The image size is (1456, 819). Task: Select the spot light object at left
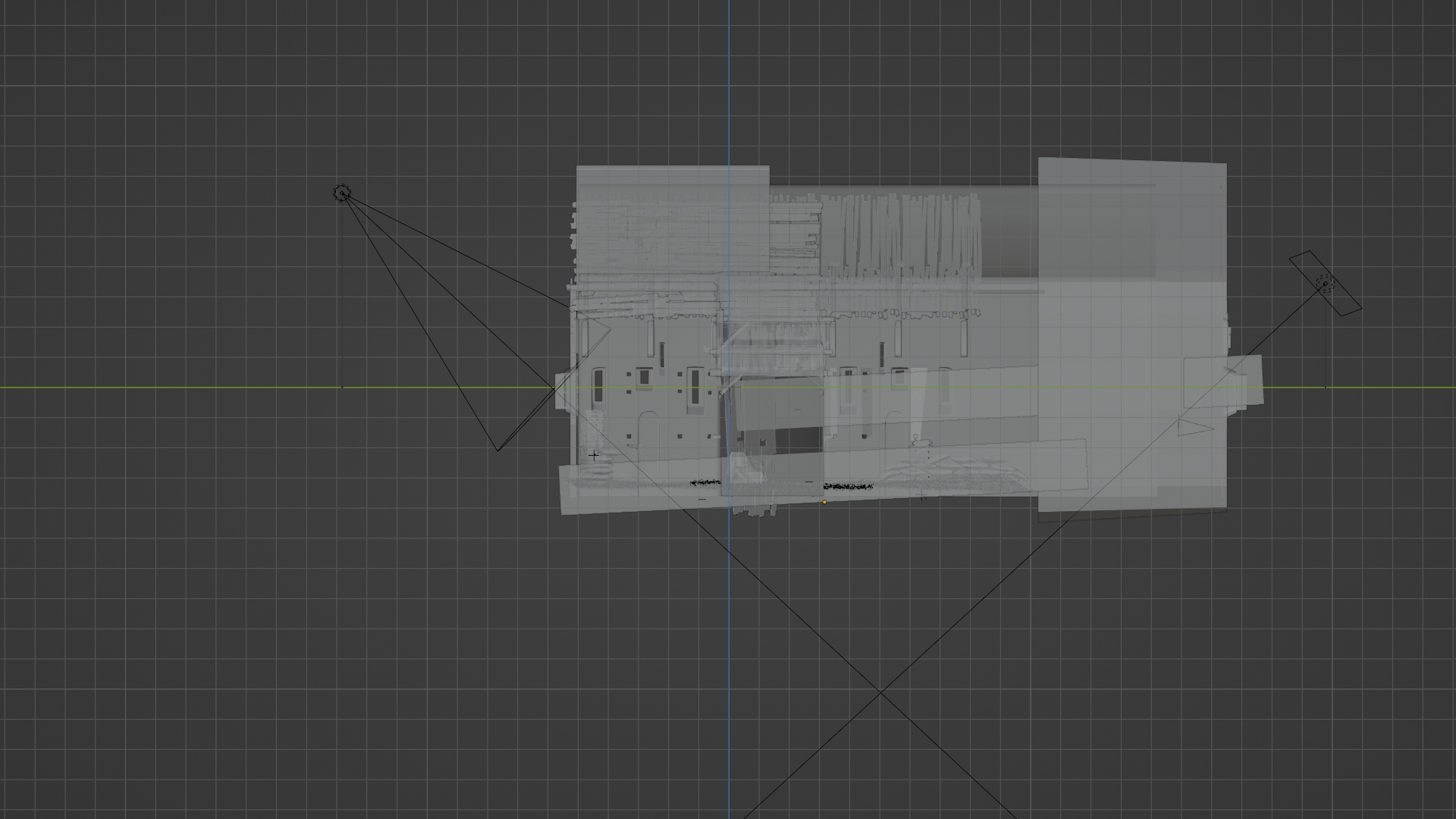click(x=342, y=193)
